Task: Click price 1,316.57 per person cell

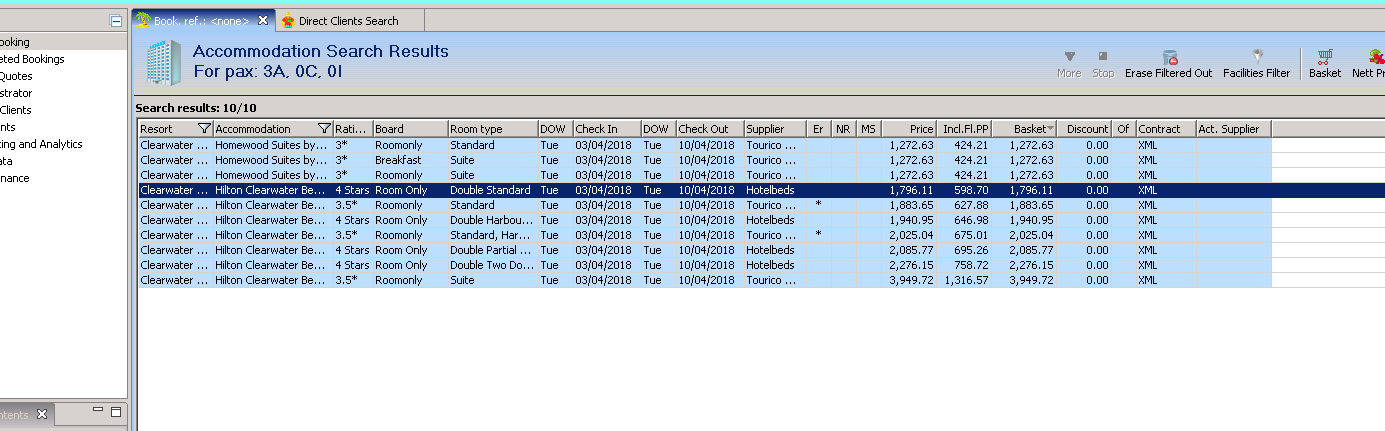Action: coord(965,280)
